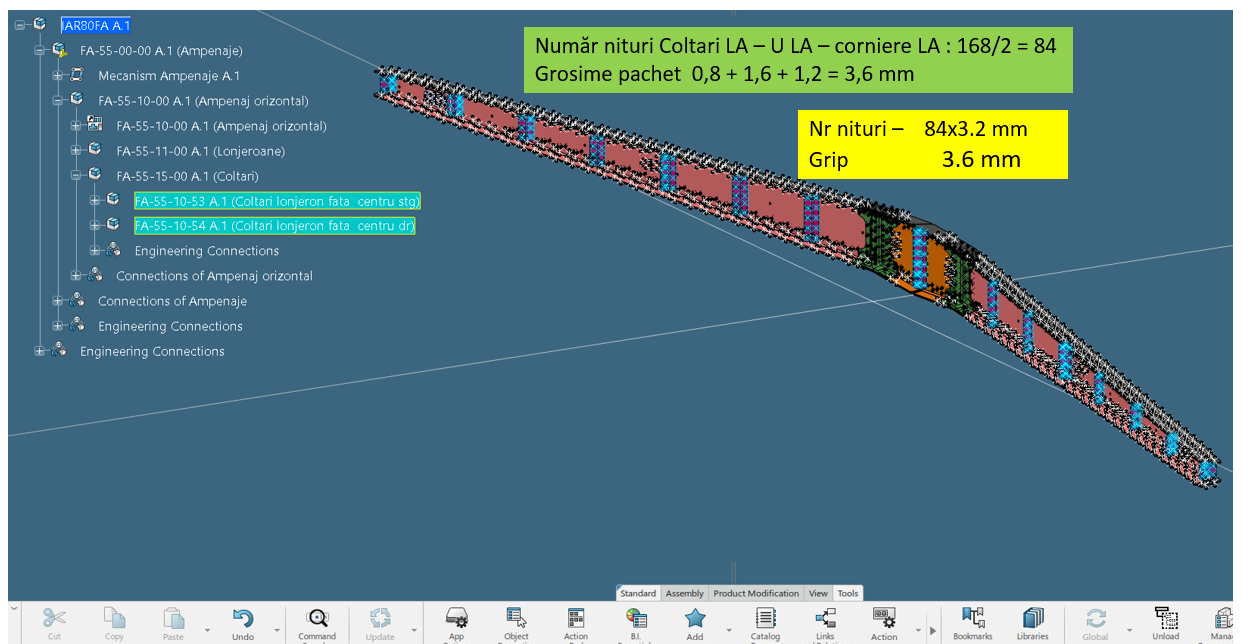This screenshot has height=644, width=1247.
Task: Select the View tab
Action: (x=818, y=593)
